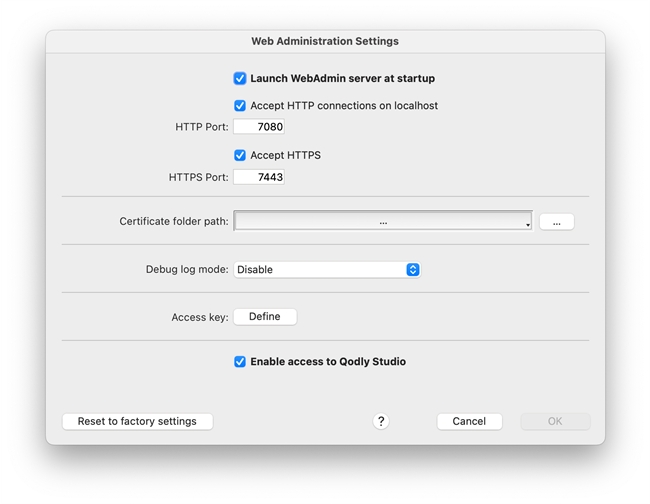650x504 pixels.
Task: Click the Web Administration Settings title bar
Action: click(325, 41)
